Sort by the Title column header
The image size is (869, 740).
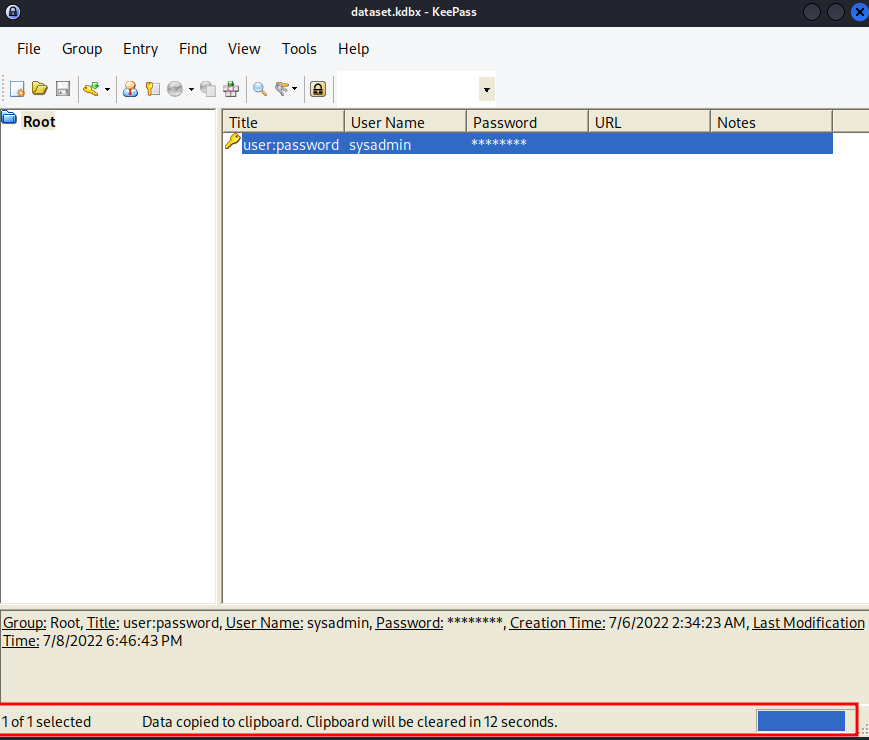[x=284, y=123]
